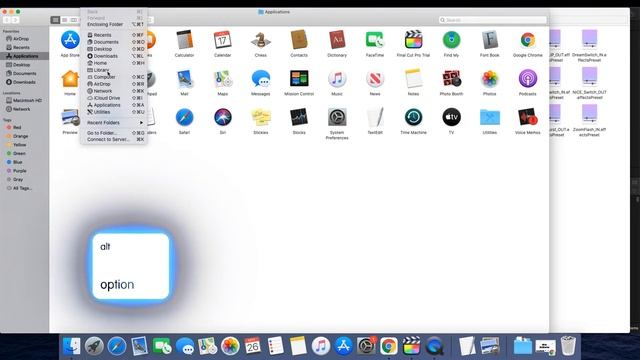Screen dimensions: 640x360
Task: Click the Finder back navigation button
Action: pyautogui.click(x=7, y=20)
